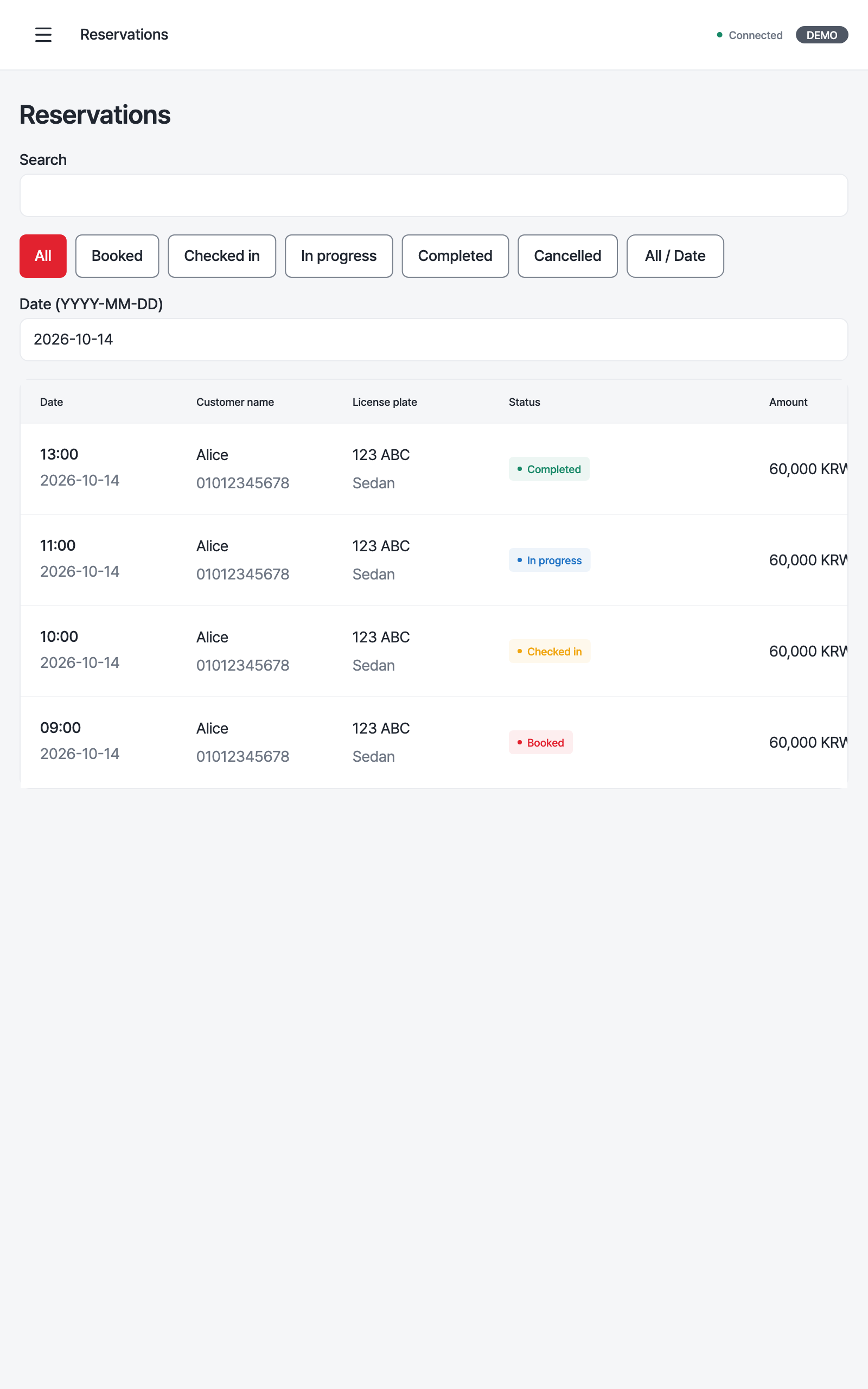The height and width of the screenshot is (1389, 868).
Task: Open the 13:00 reservation row time
Action: point(59,455)
